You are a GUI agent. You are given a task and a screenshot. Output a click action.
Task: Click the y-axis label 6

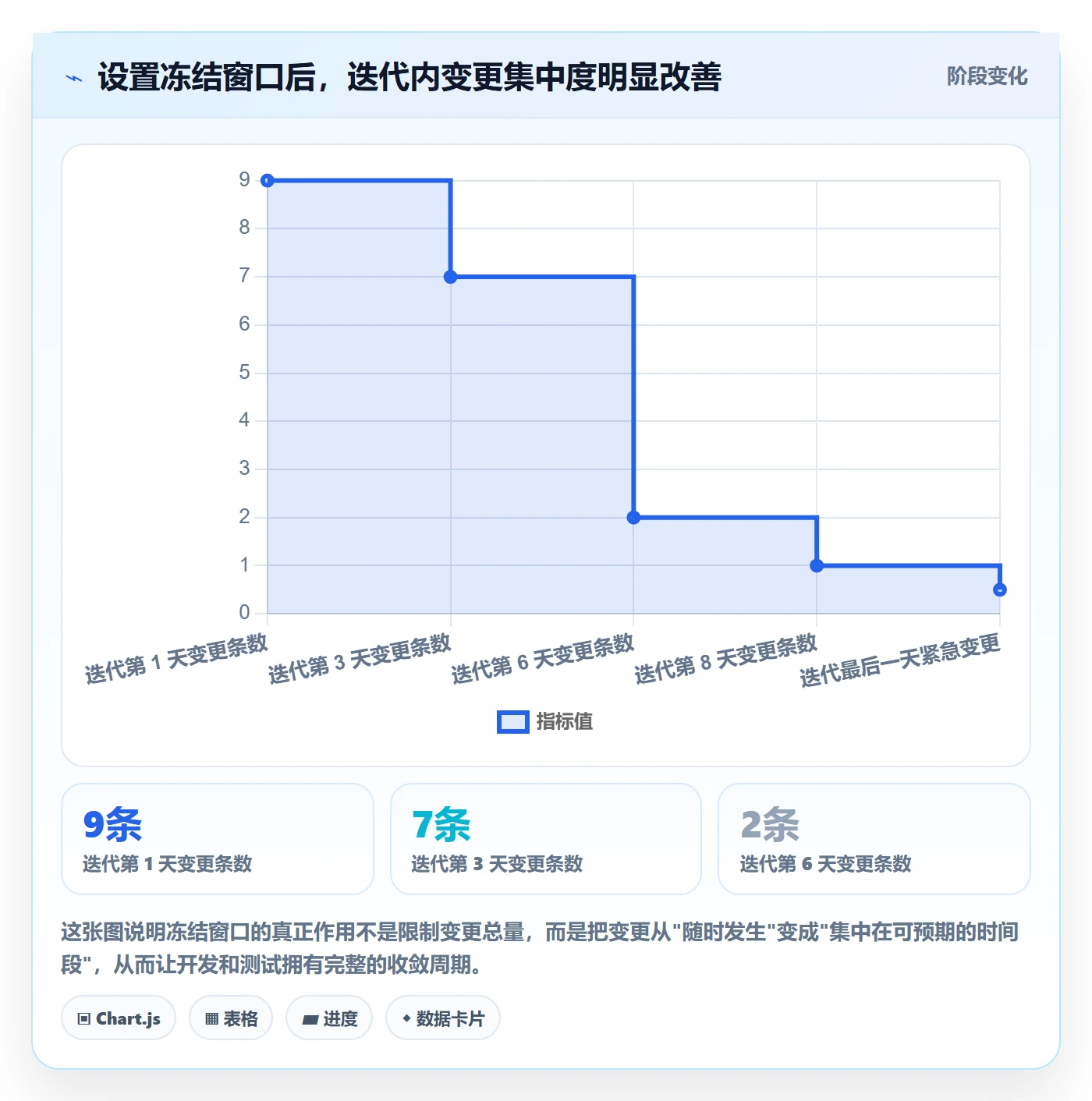point(245,324)
